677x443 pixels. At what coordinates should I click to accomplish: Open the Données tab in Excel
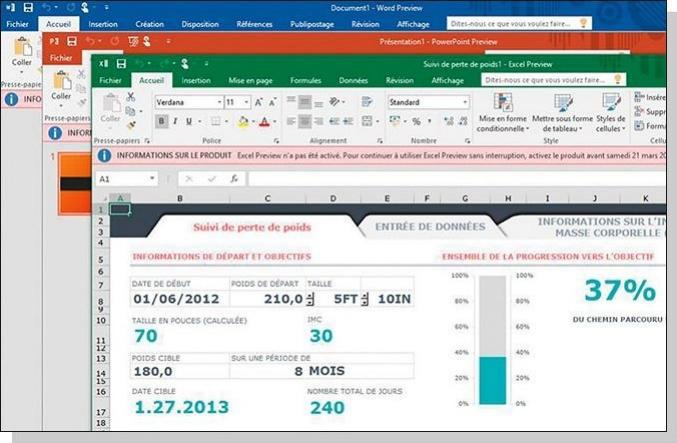pyautogui.click(x=353, y=81)
